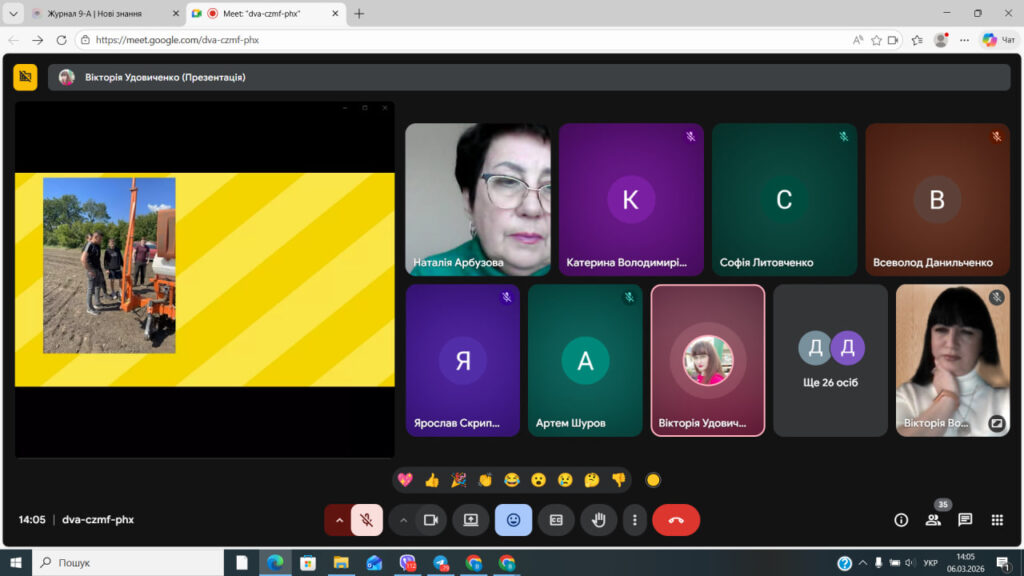
Task: Expand video settings arrow beside camera
Action: 403,520
